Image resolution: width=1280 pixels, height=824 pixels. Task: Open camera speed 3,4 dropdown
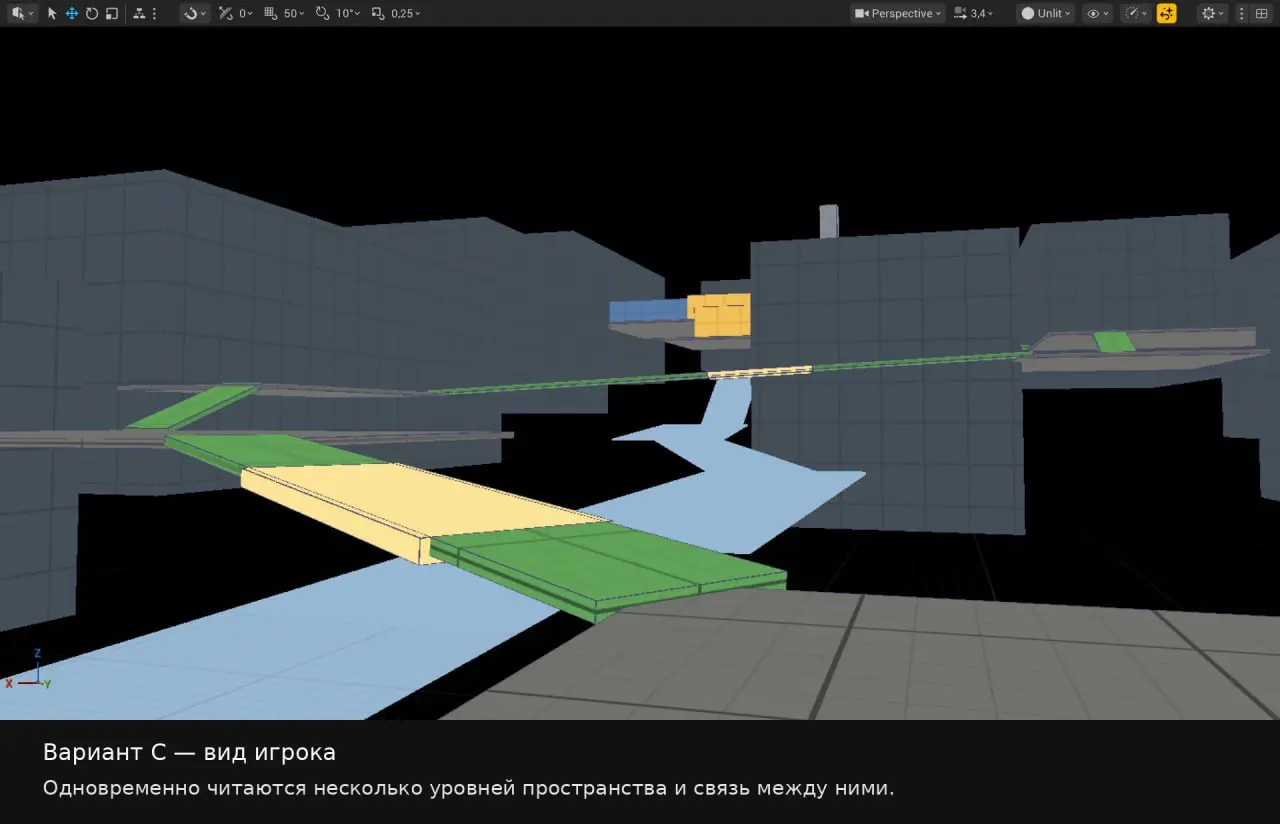pos(974,14)
